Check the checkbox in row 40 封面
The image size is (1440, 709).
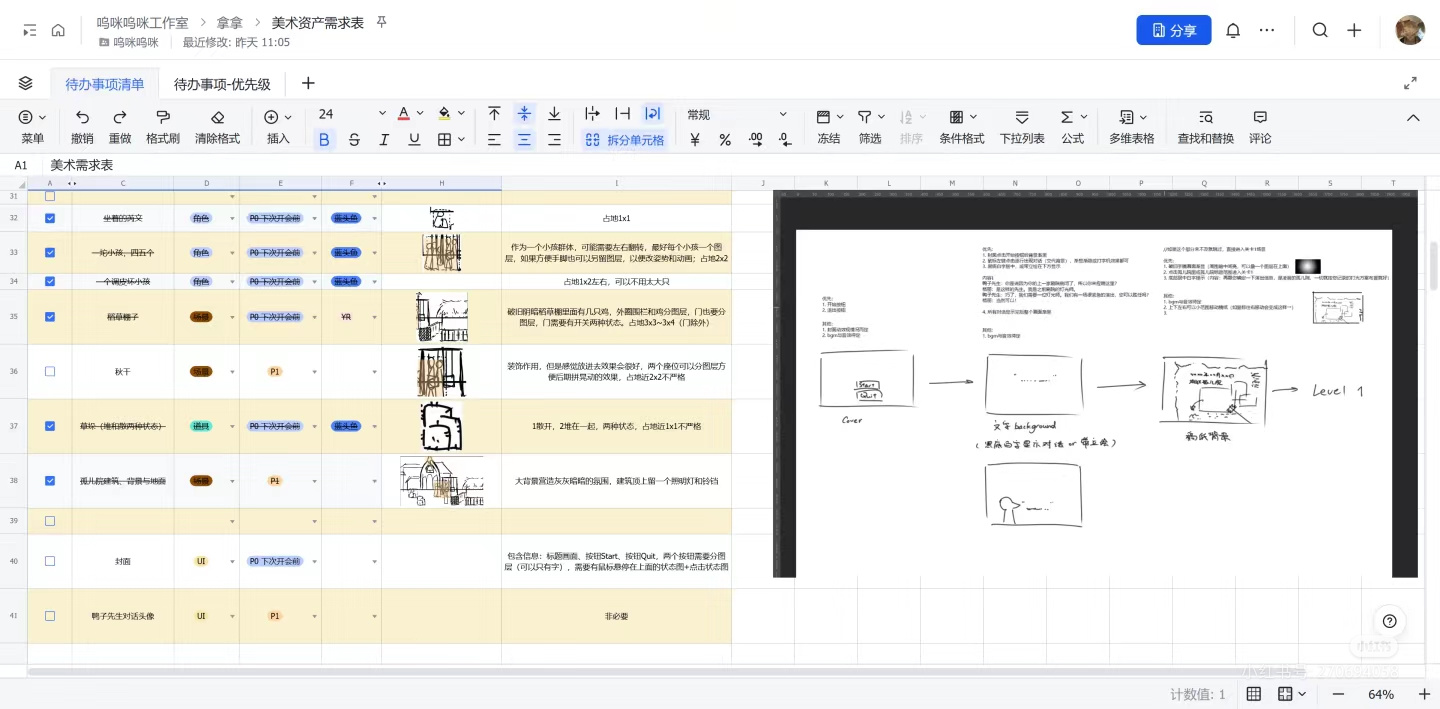point(50,561)
